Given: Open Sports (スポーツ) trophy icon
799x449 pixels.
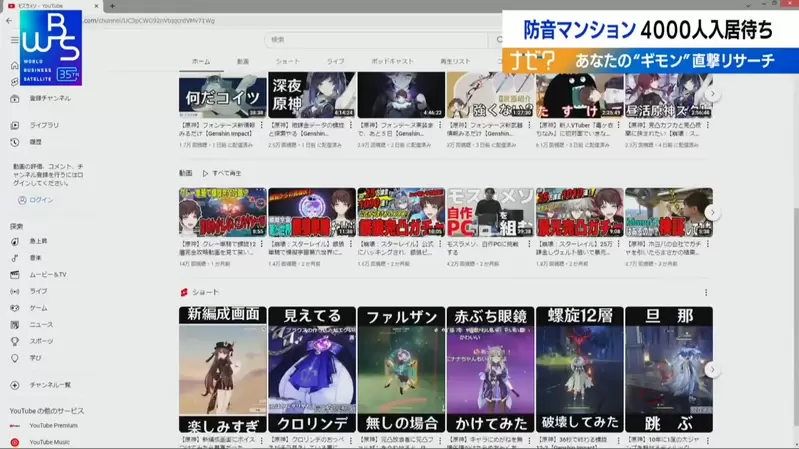Looking at the screenshot, I should [x=15, y=341].
